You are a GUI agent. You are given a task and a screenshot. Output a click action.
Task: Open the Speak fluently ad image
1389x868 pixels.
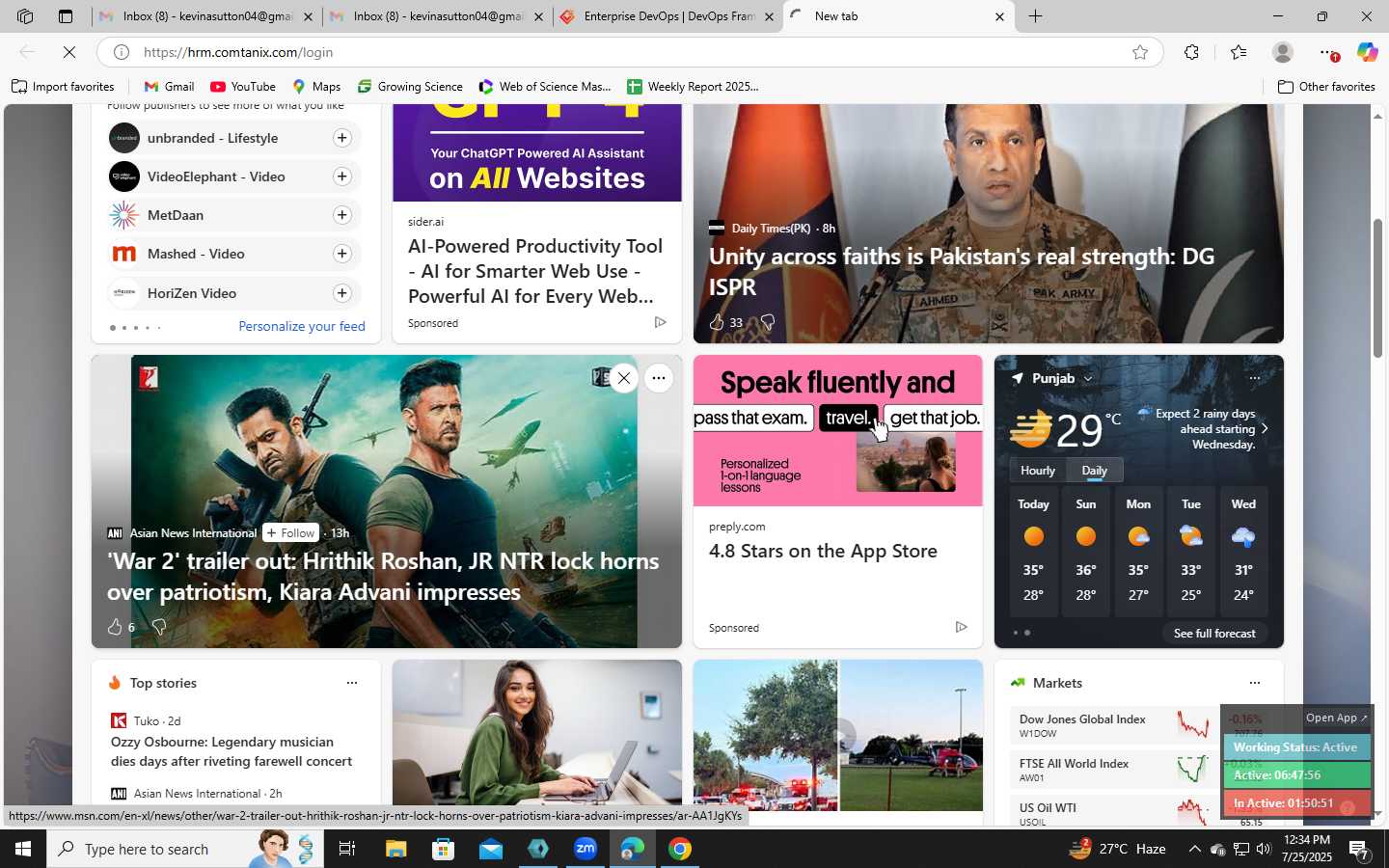click(837, 431)
